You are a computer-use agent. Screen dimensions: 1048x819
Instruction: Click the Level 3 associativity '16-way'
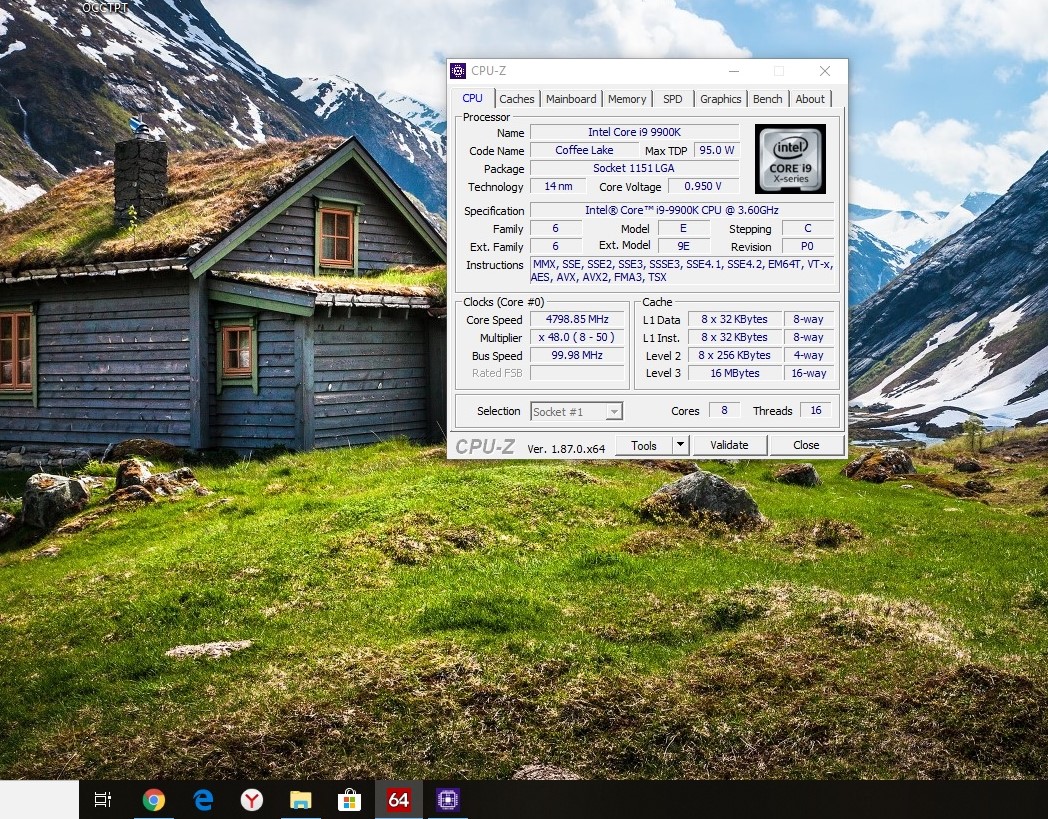point(809,373)
